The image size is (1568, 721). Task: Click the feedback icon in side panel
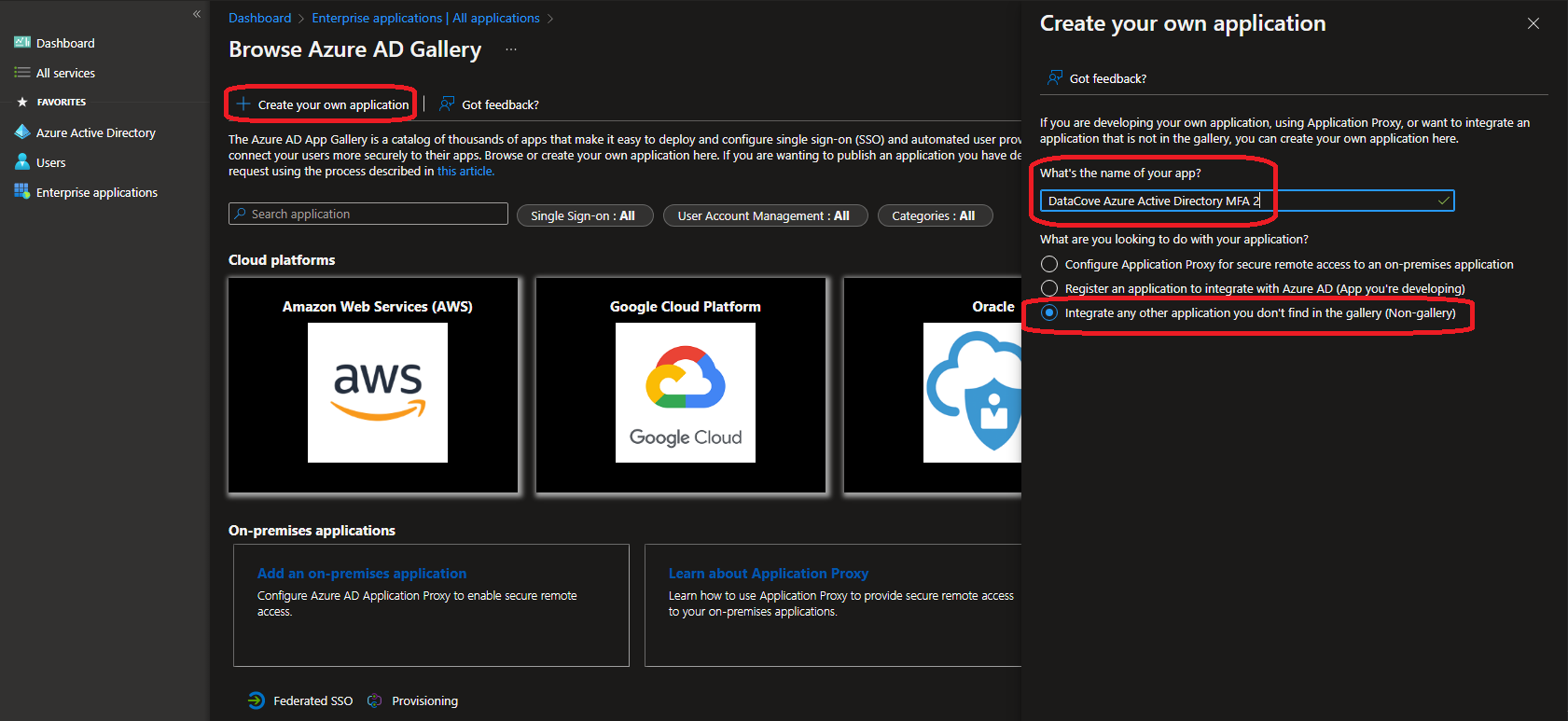tap(1055, 78)
